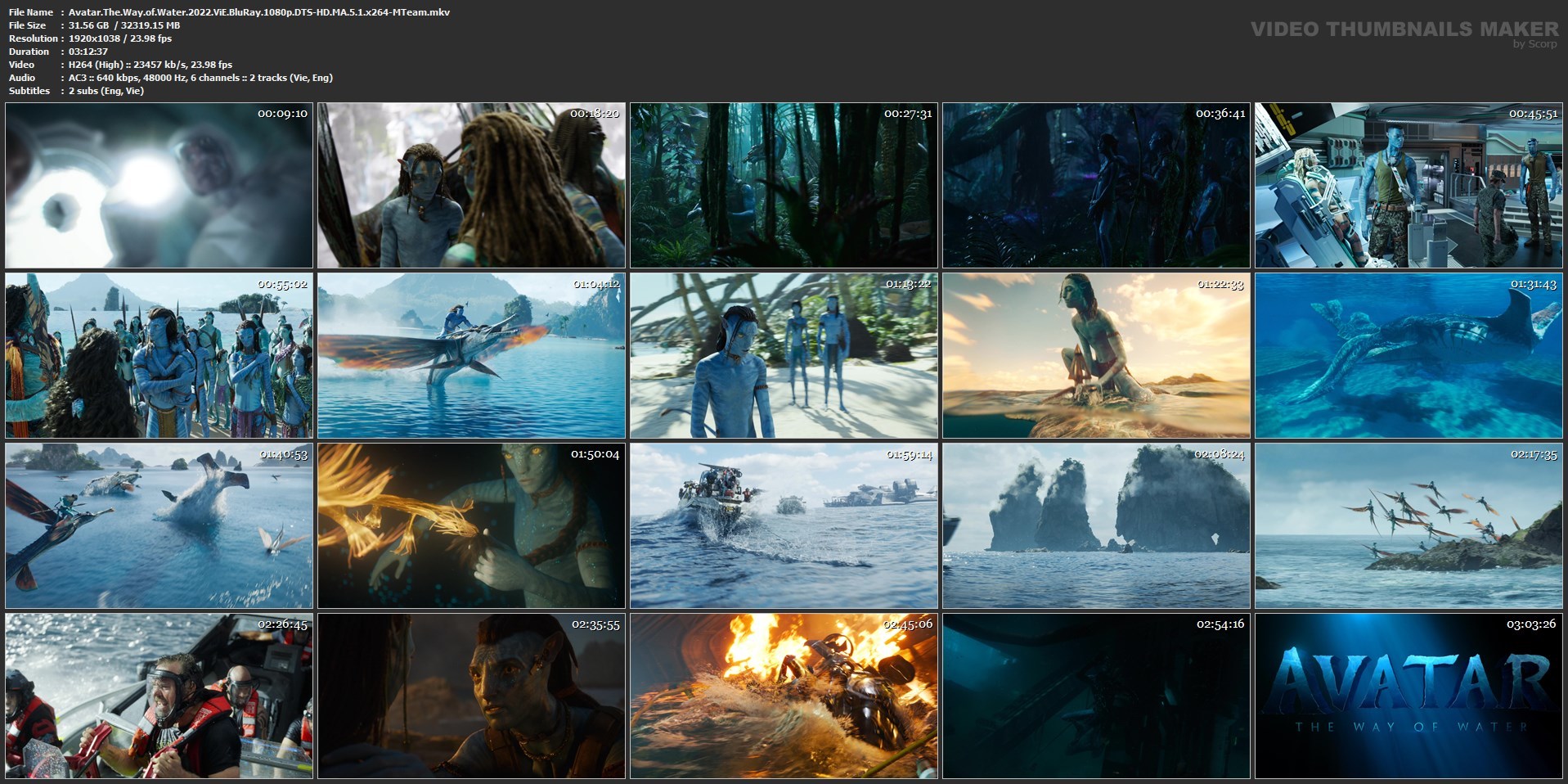
Task: Select the forest thumbnail at 00:27:31
Action: pyautogui.click(x=784, y=186)
